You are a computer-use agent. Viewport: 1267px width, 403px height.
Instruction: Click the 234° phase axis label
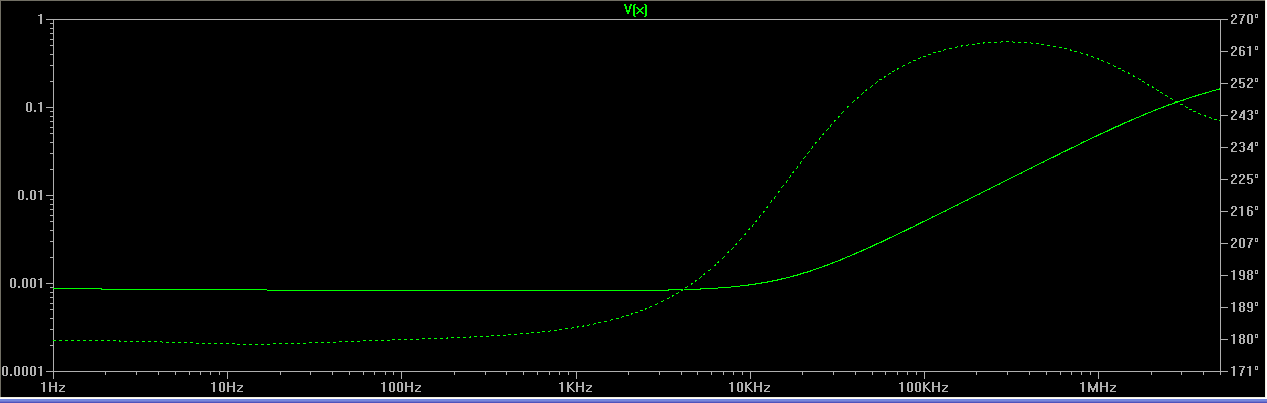pyautogui.click(x=1243, y=147)
